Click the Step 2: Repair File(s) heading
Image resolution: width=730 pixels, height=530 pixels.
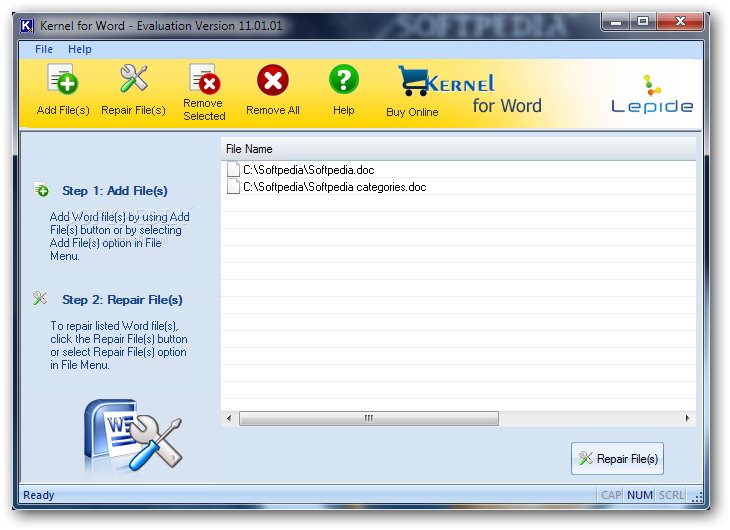coord(122,300)
